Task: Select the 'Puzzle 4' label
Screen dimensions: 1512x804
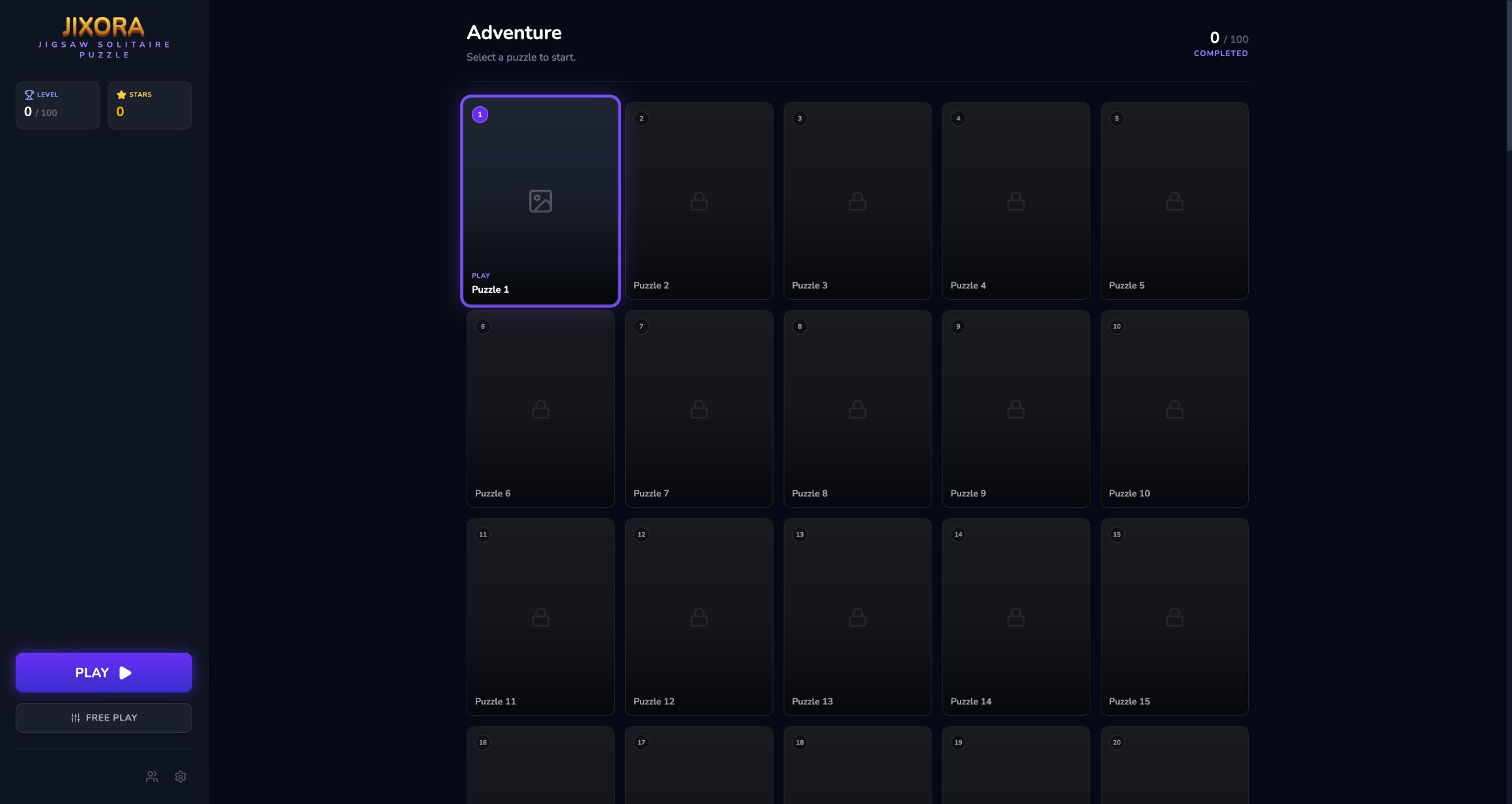Action: click(x=968, y=286)
